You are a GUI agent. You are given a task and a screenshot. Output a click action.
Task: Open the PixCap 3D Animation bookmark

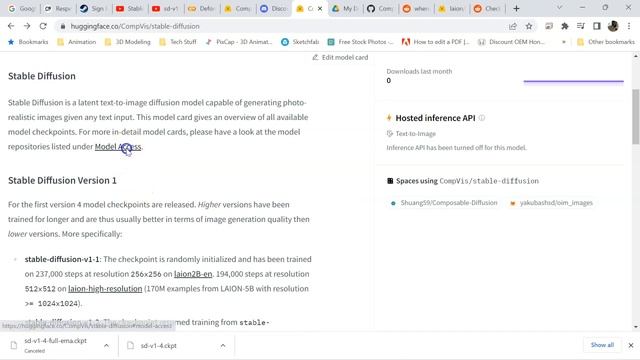239,42
